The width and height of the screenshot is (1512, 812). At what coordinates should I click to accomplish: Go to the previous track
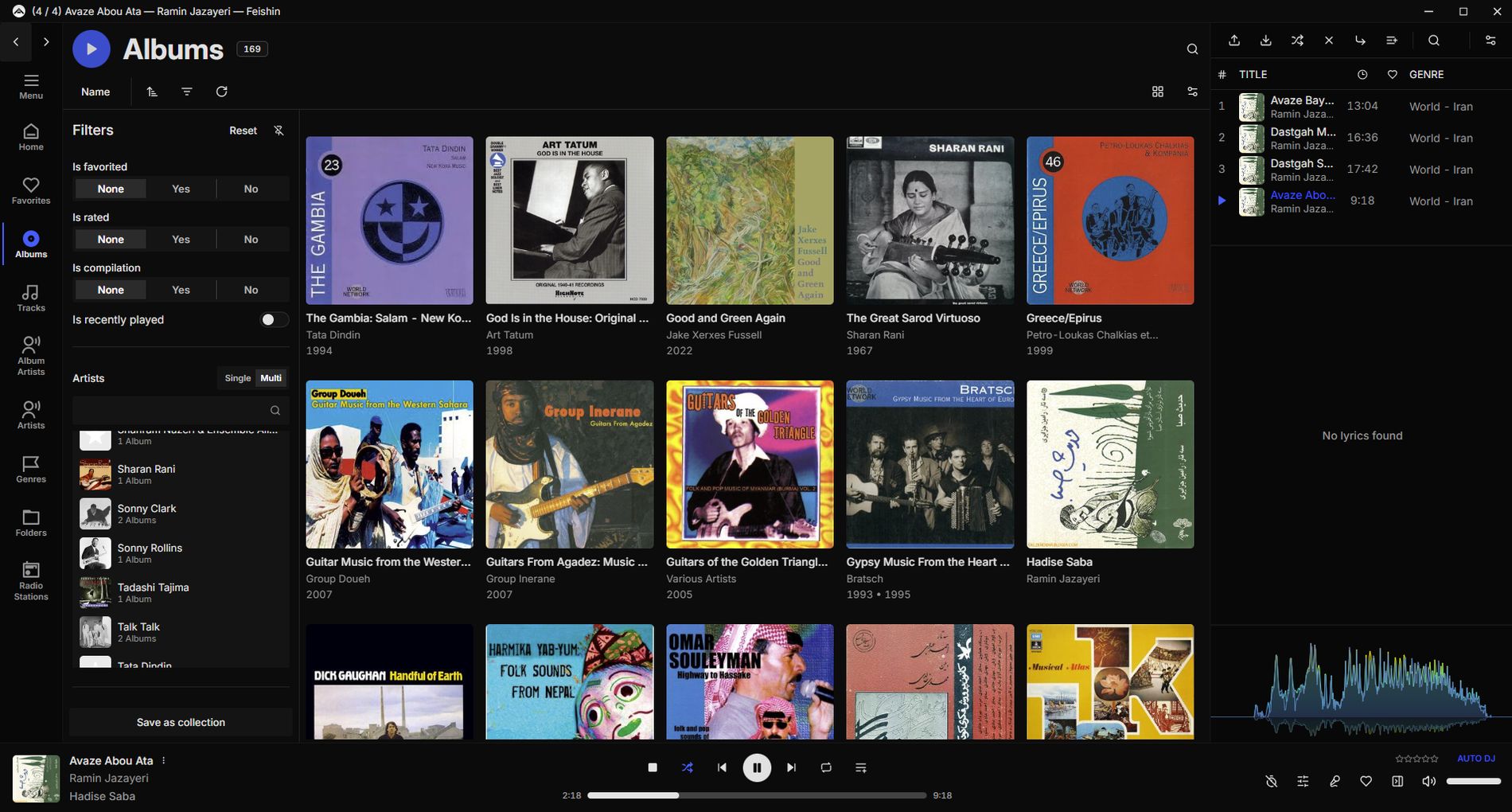pos(722,767)
